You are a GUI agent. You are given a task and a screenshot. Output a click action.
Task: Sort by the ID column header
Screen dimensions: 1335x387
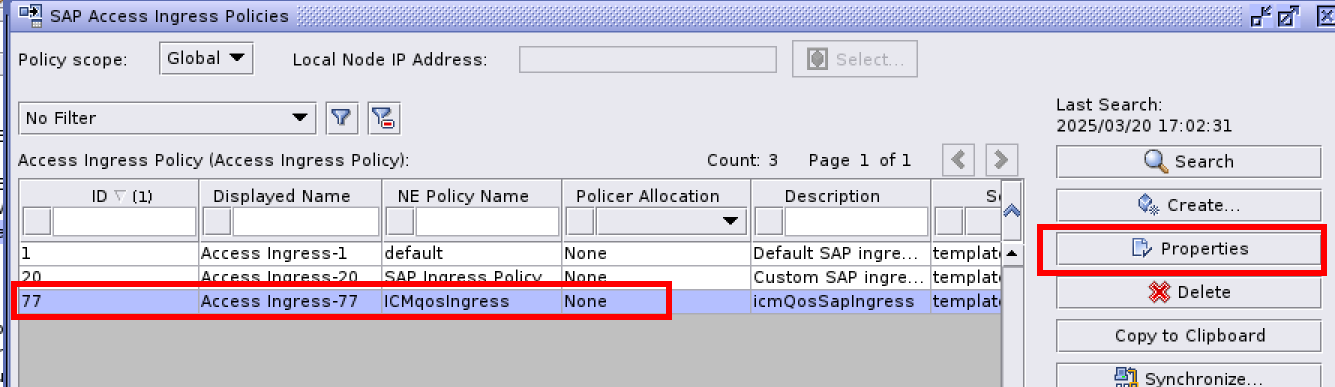point(109,196)
